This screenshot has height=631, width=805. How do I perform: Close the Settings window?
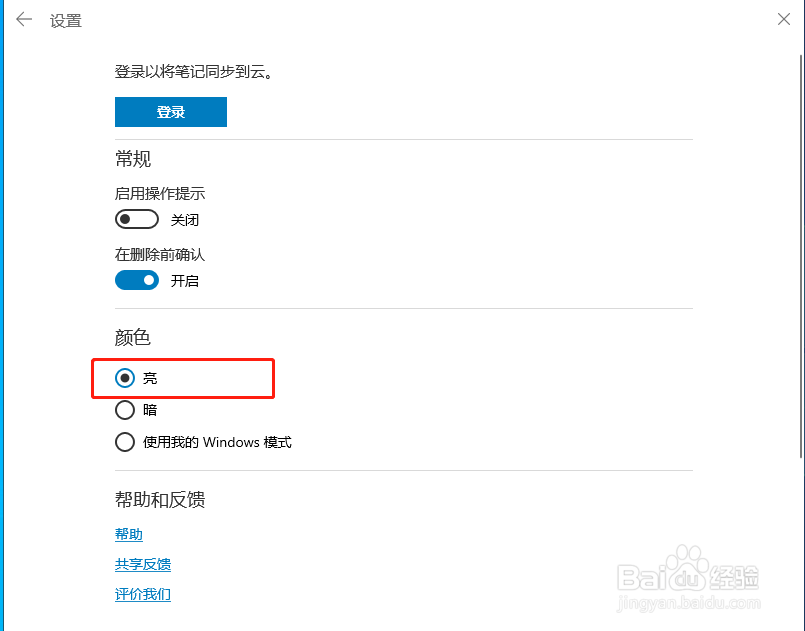click(784, 19)
